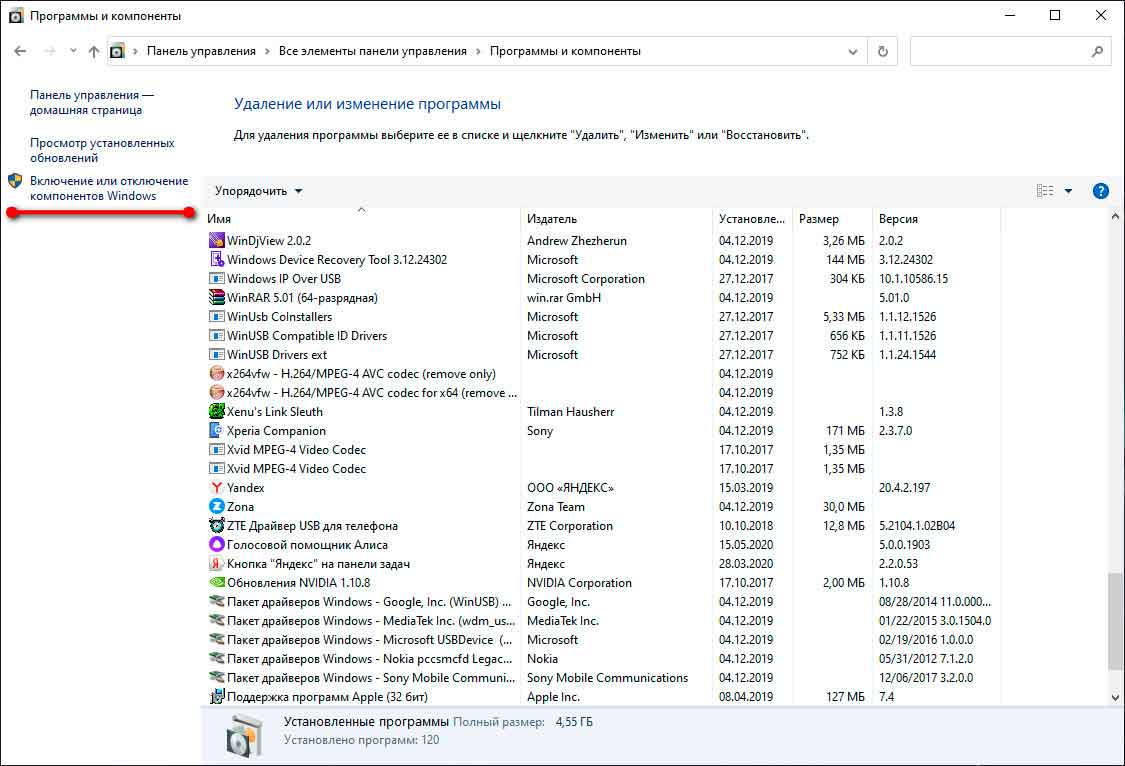
Task: Click the vertical scrollbar thumb in program list
Action: (1115, 620)
